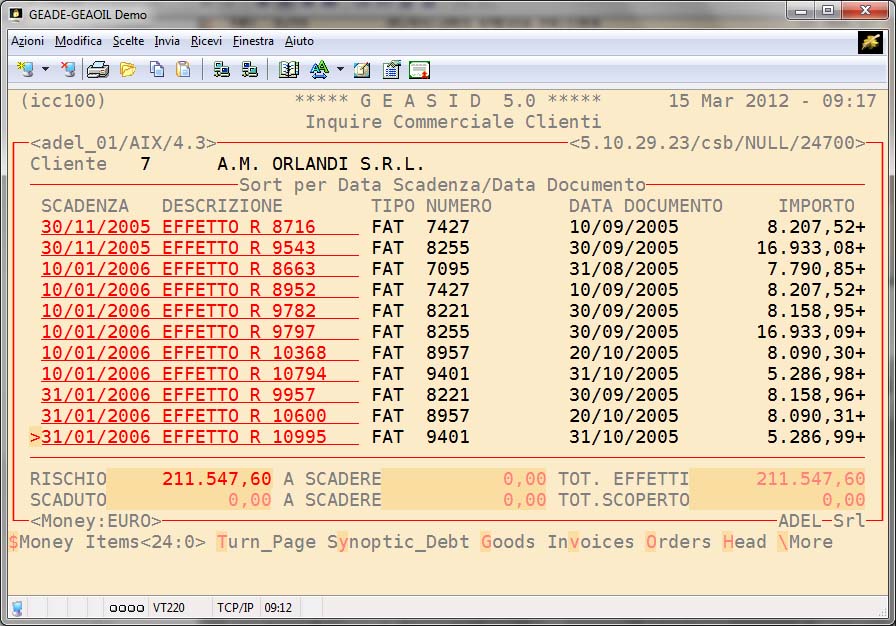896x626 pixels.
Task: Click the open book icon in toolbar
Action: click(289, 70)
